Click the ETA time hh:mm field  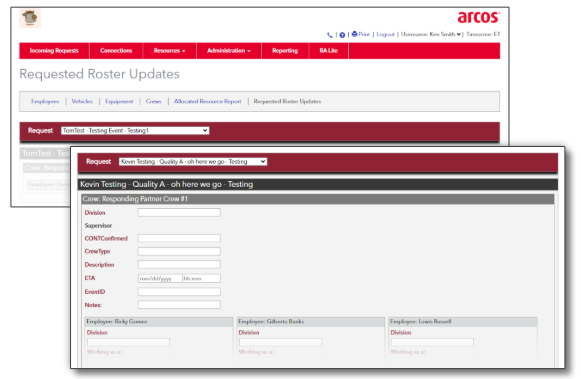[202, 278]
